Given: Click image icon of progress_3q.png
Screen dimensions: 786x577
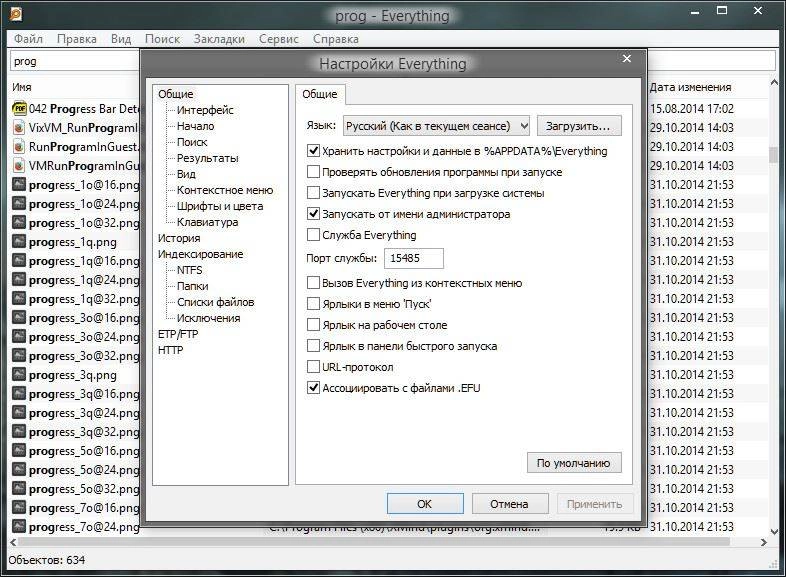Looking at the screenshot, I should pos(19,375).
